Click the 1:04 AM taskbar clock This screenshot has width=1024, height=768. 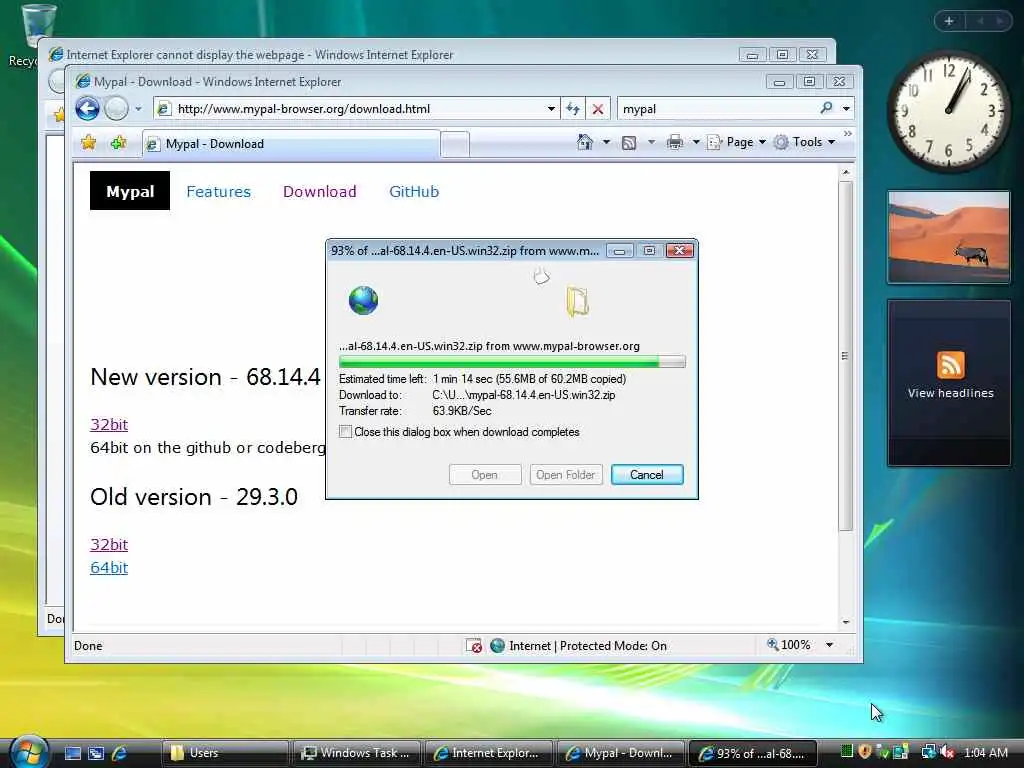point(986,753)
